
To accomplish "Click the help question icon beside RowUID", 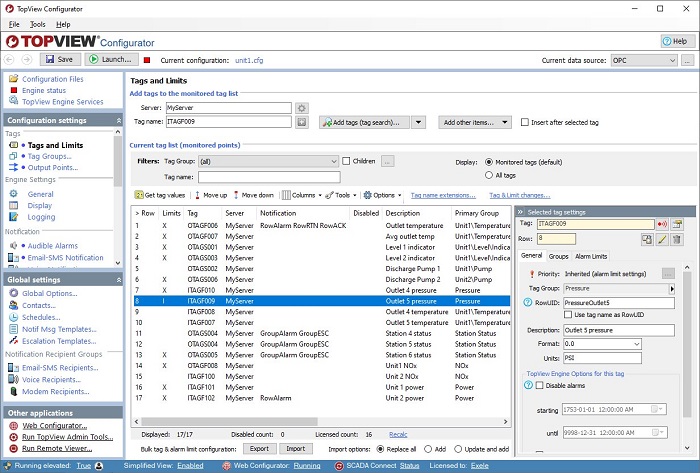I will [x=528, y=303].
